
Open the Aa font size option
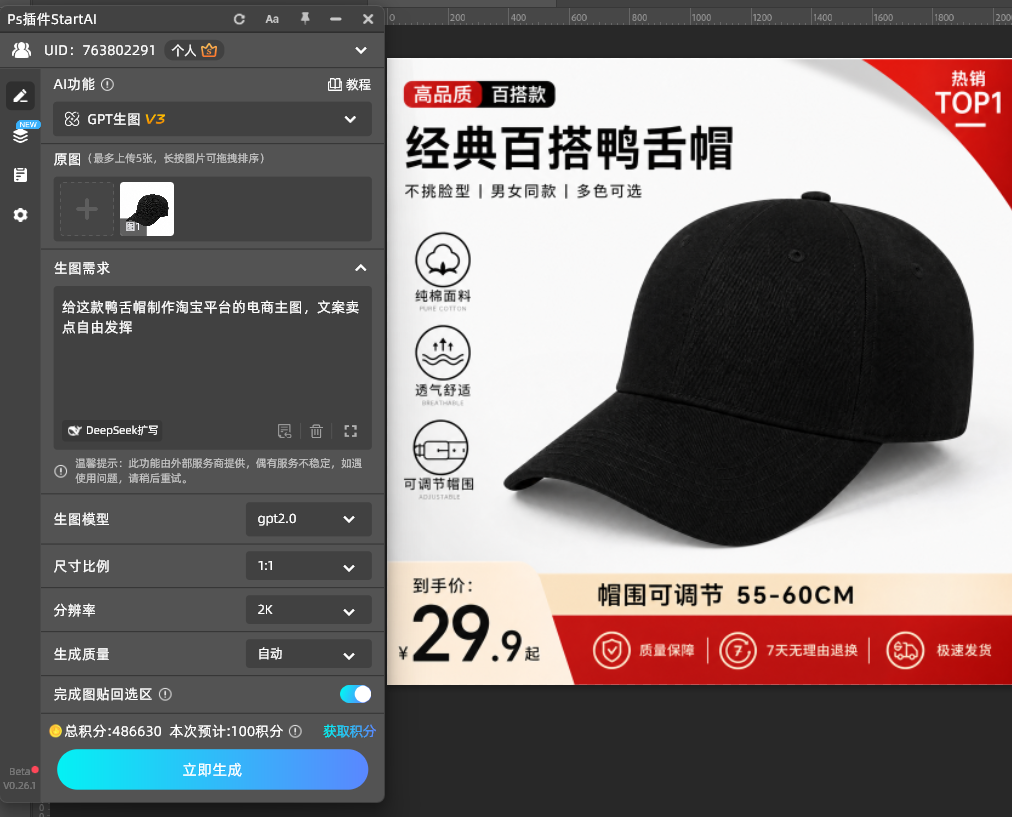pyautogui.click(x=272, y=19)
